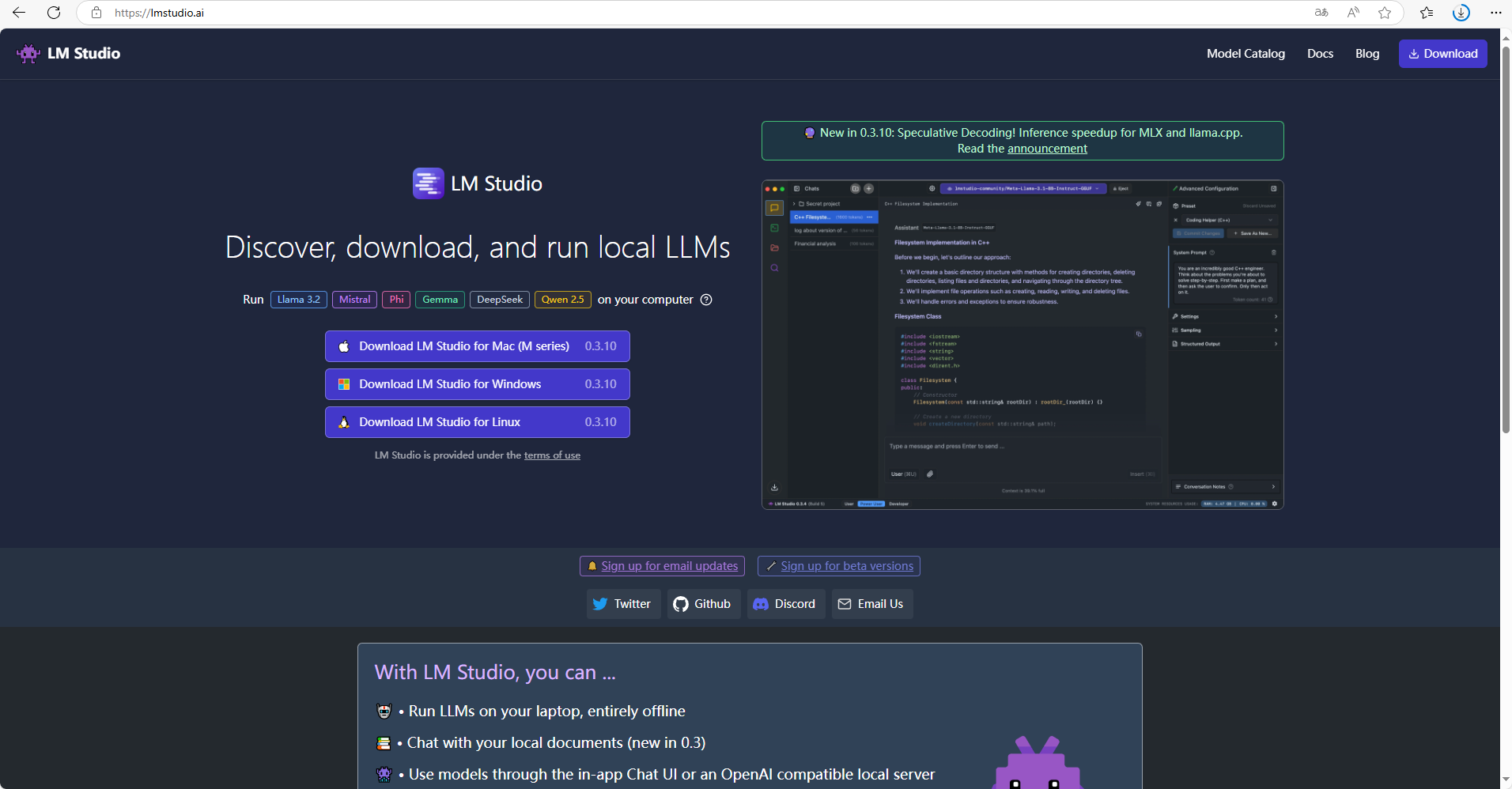Navigate to the Blog

coord(1366,54)
